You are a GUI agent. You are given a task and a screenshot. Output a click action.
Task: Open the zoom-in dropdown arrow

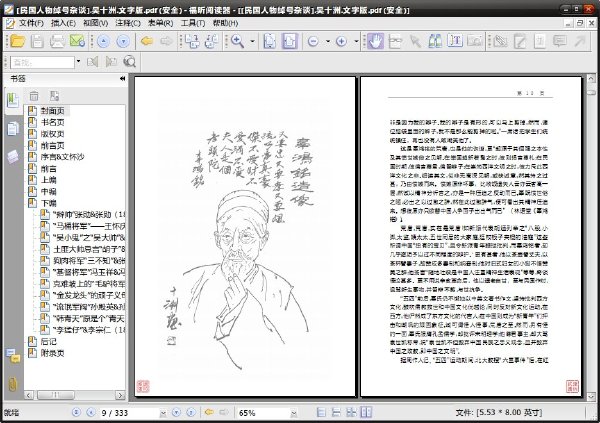[x=356, y=41]
